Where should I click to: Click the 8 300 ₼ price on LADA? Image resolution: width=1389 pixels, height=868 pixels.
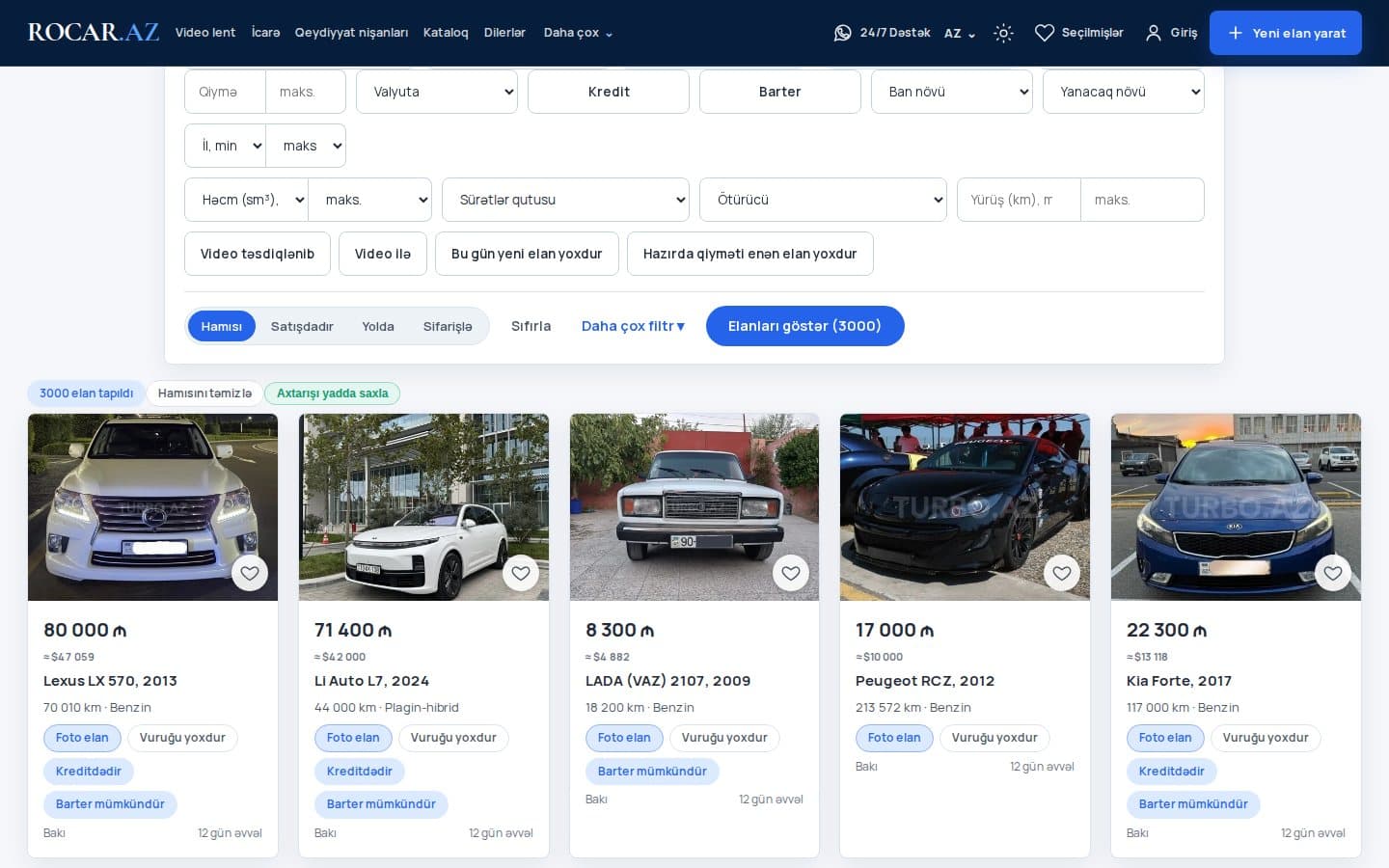pos(620,631)
